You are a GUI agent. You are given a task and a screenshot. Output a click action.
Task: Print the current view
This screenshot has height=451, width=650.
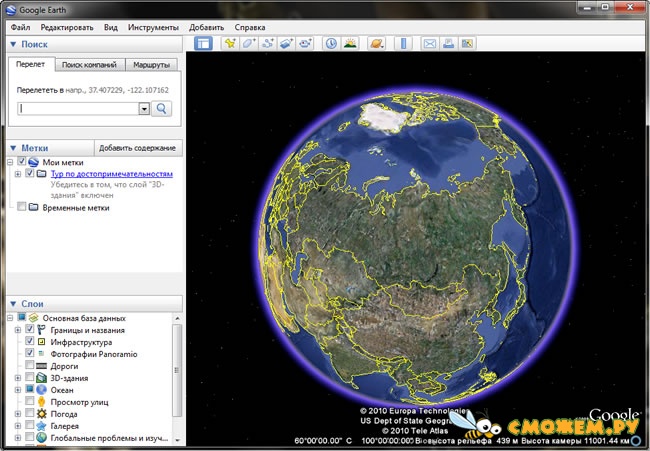[449, 43]
